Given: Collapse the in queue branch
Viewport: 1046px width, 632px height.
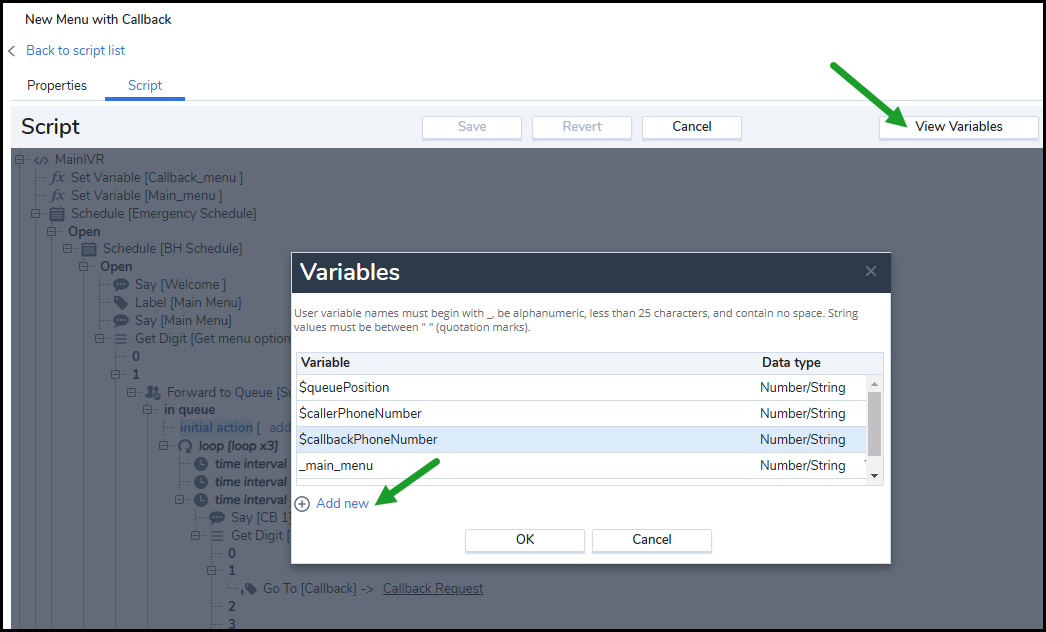Looking at the screenshot, I should coord(147,410).
